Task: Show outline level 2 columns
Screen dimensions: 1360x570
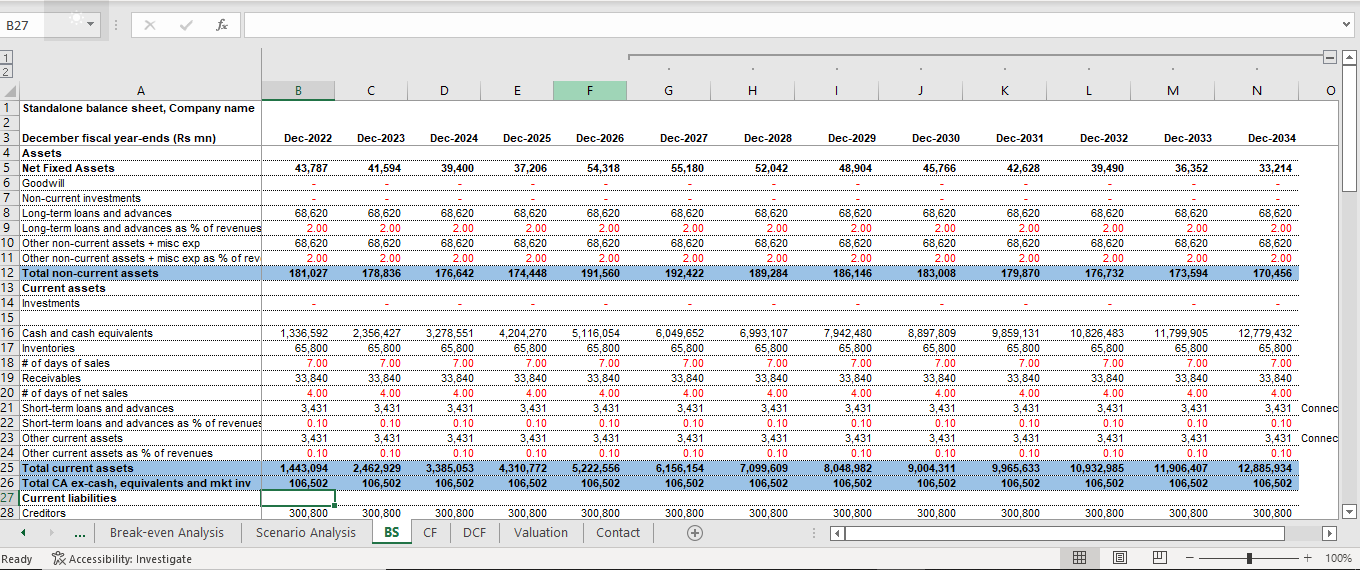Action: (5, 71)
